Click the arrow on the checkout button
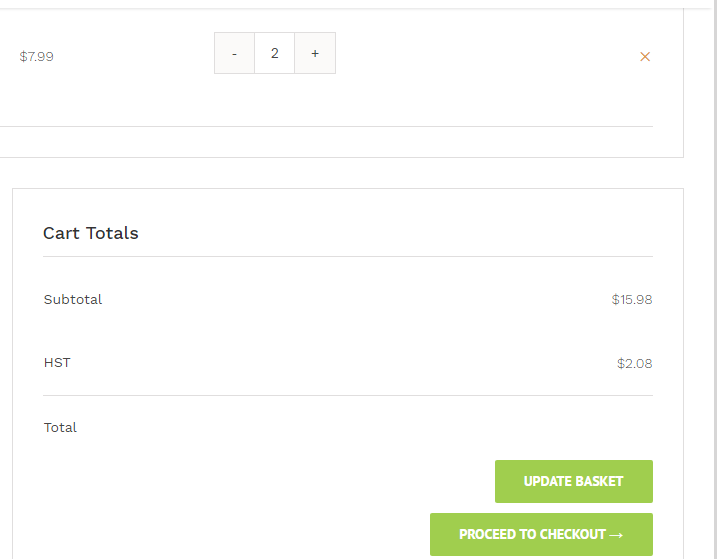 [616, 535]
